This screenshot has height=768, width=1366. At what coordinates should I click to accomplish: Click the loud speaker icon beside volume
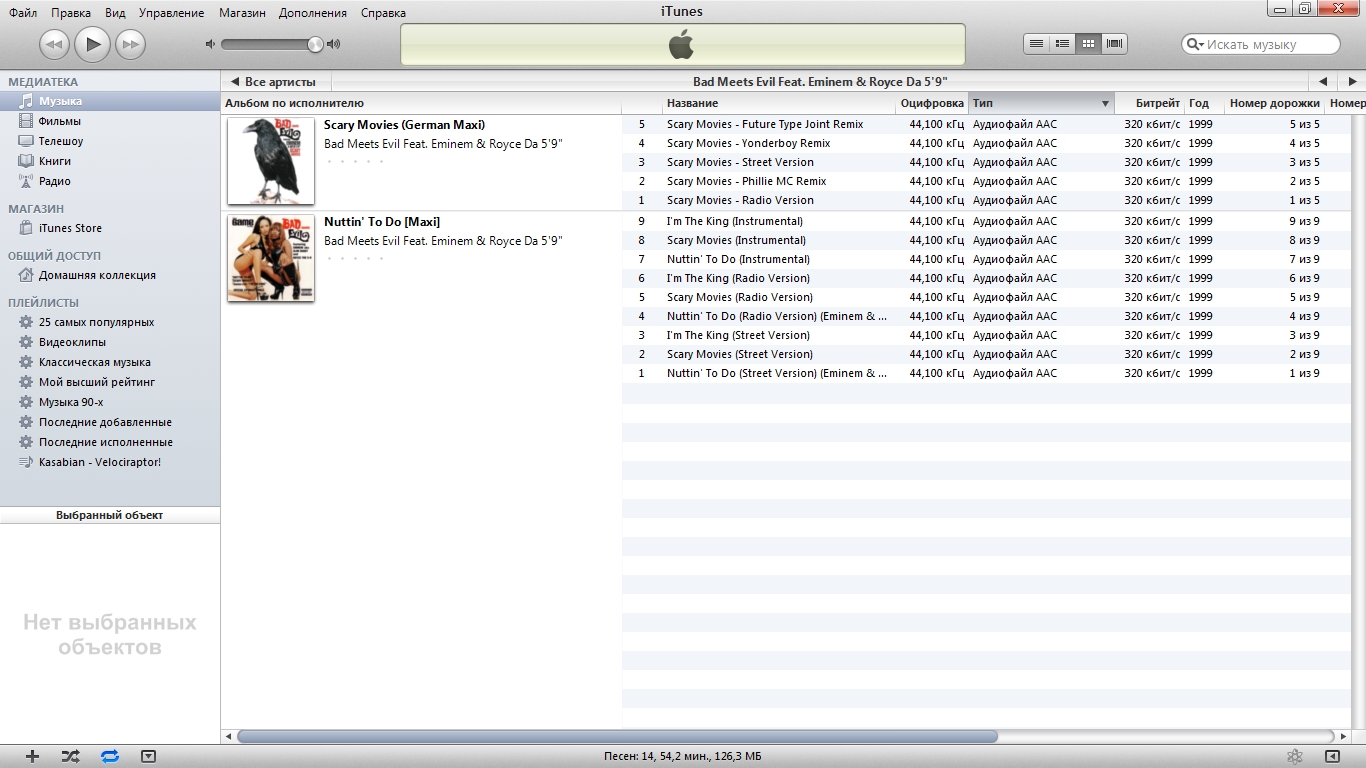pos(333,44)
